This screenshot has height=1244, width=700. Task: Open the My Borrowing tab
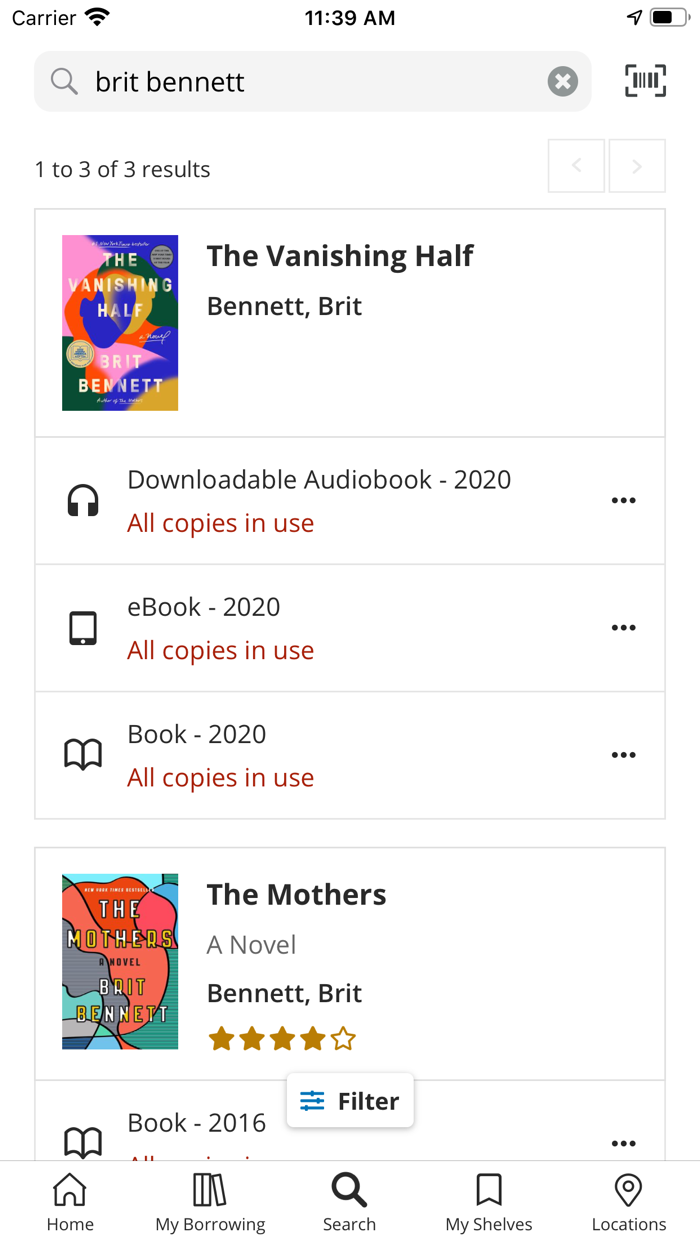click(x=210, y=1203)
